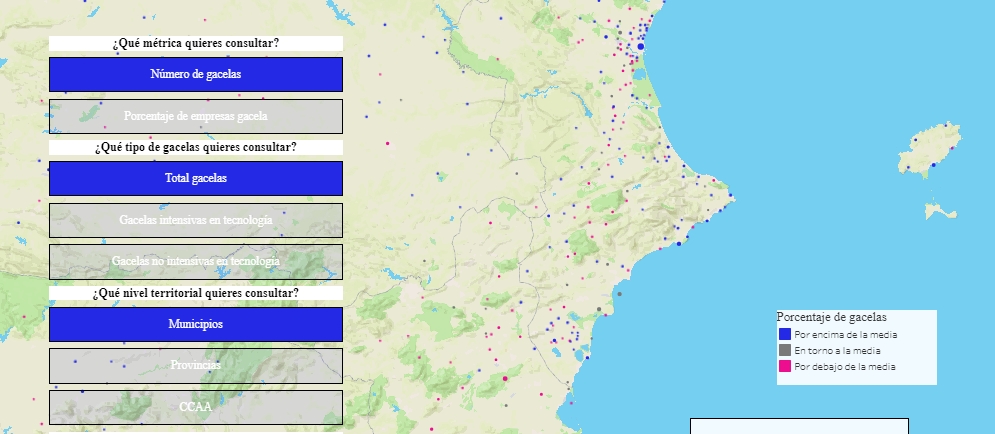
Task: Filter by Gacelas no intensivas en tecnología
Action: tap(196, 261)
